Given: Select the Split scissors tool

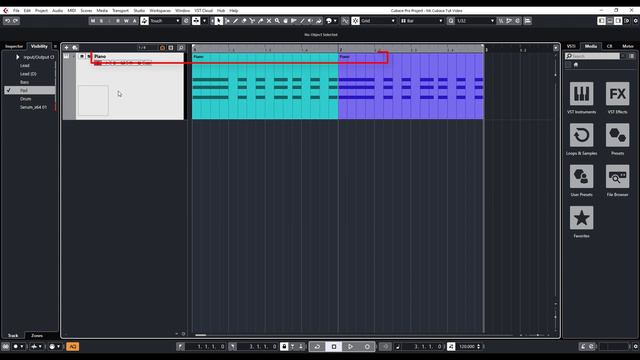Looking at the screenshot, I should pyautogui.click(x=252, y=21).
